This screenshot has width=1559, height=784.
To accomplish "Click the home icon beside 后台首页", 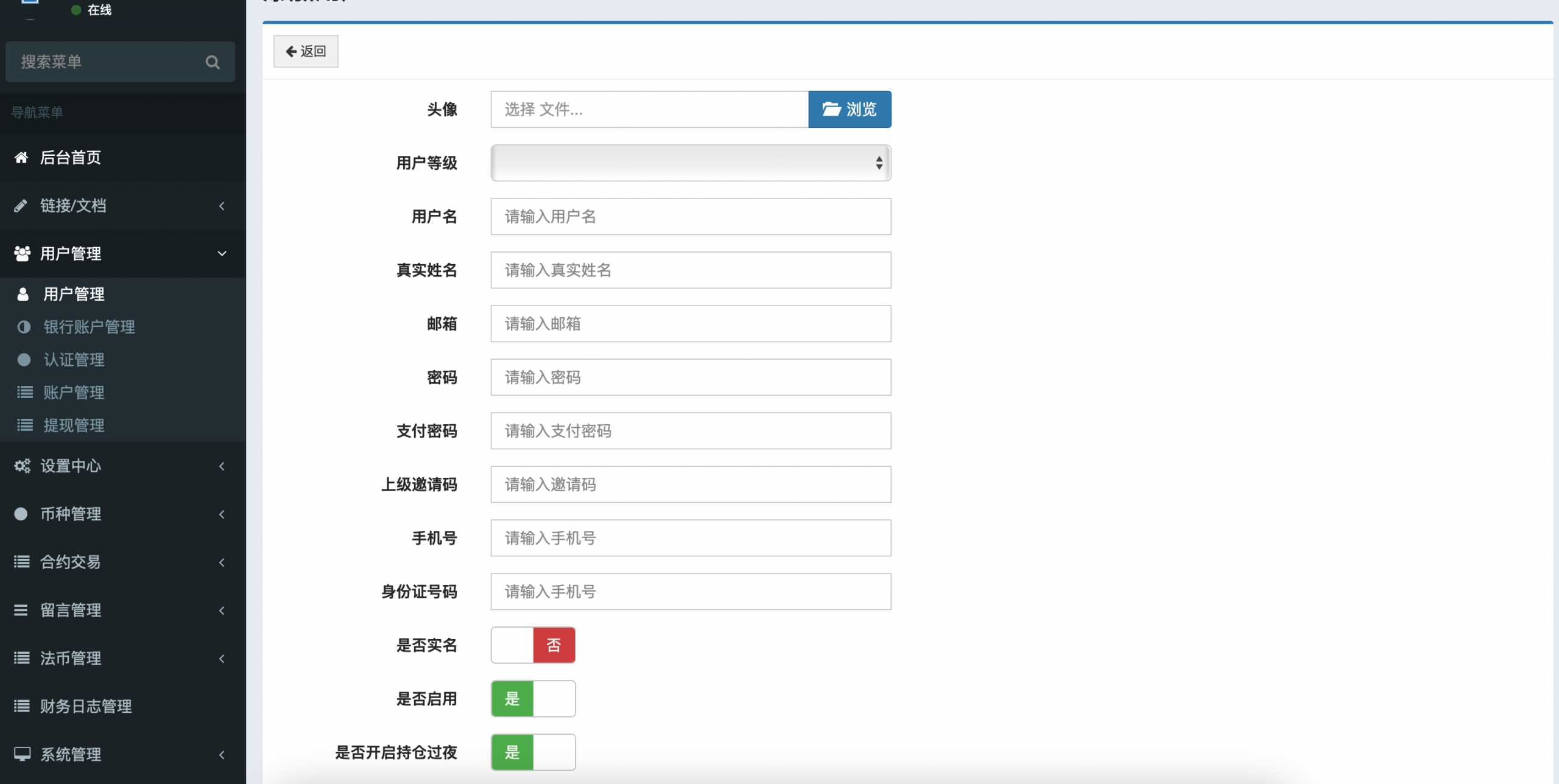I will [21, 158].
